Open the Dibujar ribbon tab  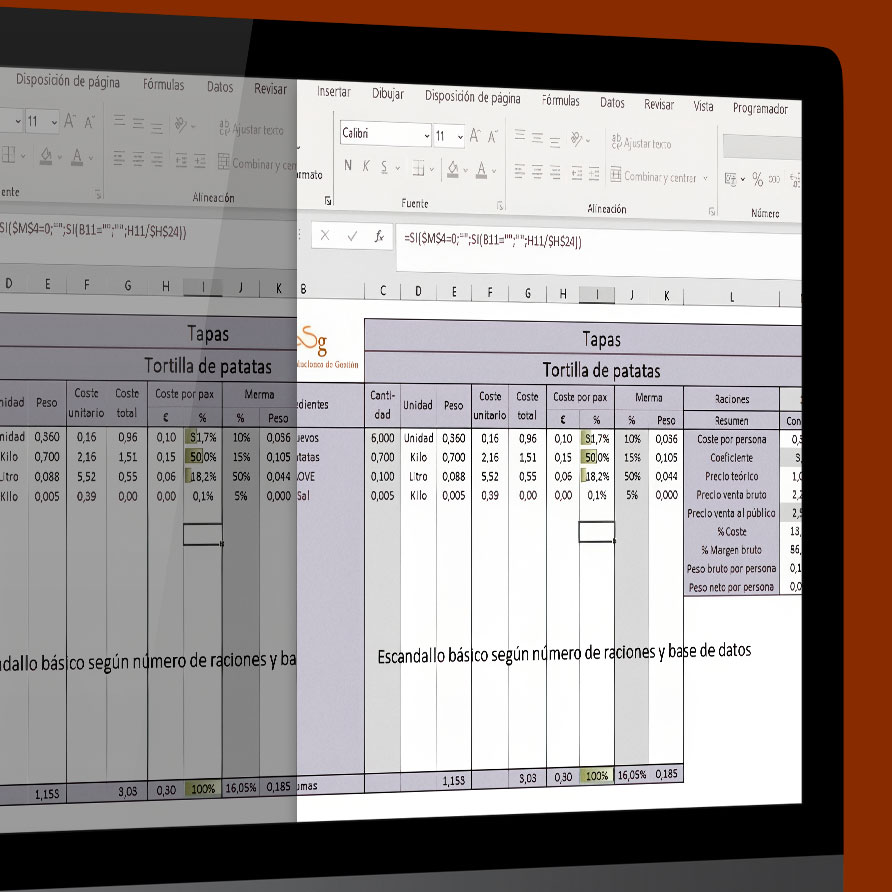pos(388,94)
